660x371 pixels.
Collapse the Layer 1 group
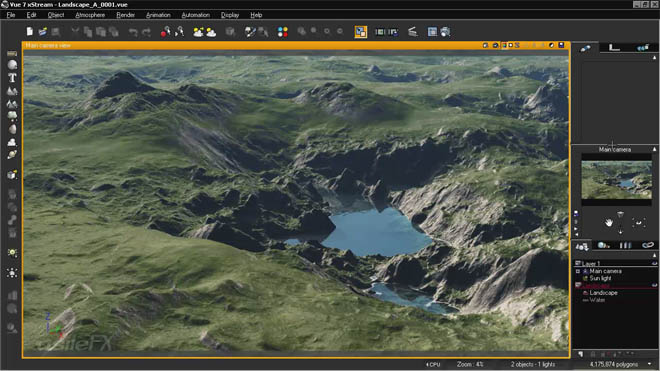[578, 263]
